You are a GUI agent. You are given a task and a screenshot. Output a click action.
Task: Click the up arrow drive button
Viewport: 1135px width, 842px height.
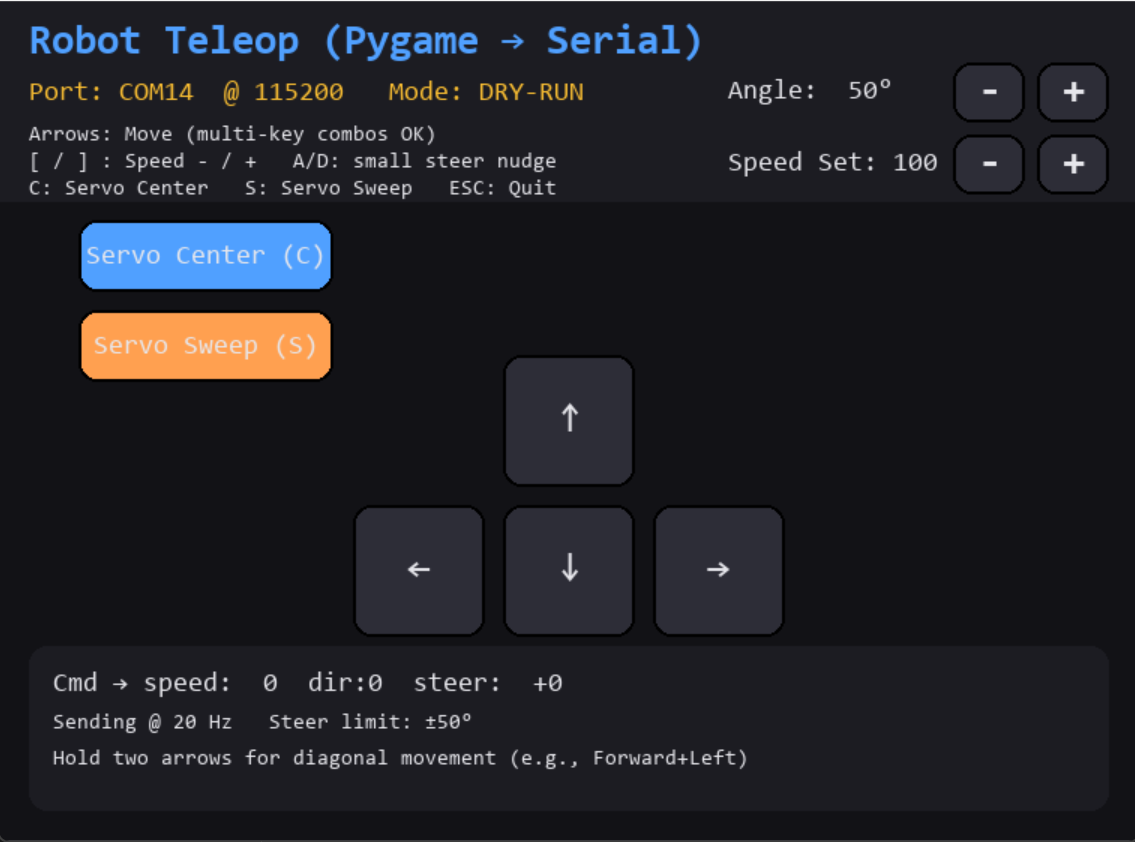click(569, 421)
